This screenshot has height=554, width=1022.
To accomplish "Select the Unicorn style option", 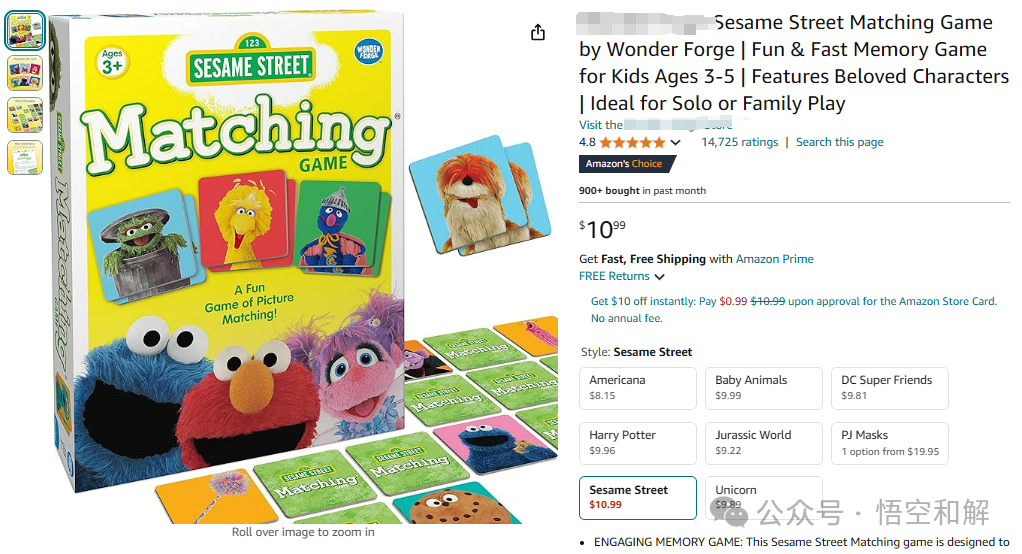I will point(764,498).
